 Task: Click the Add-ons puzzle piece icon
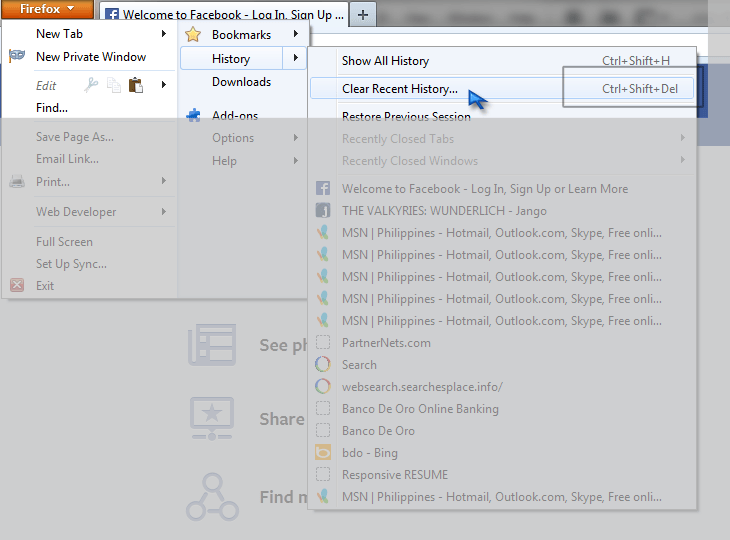pos(193,115)
